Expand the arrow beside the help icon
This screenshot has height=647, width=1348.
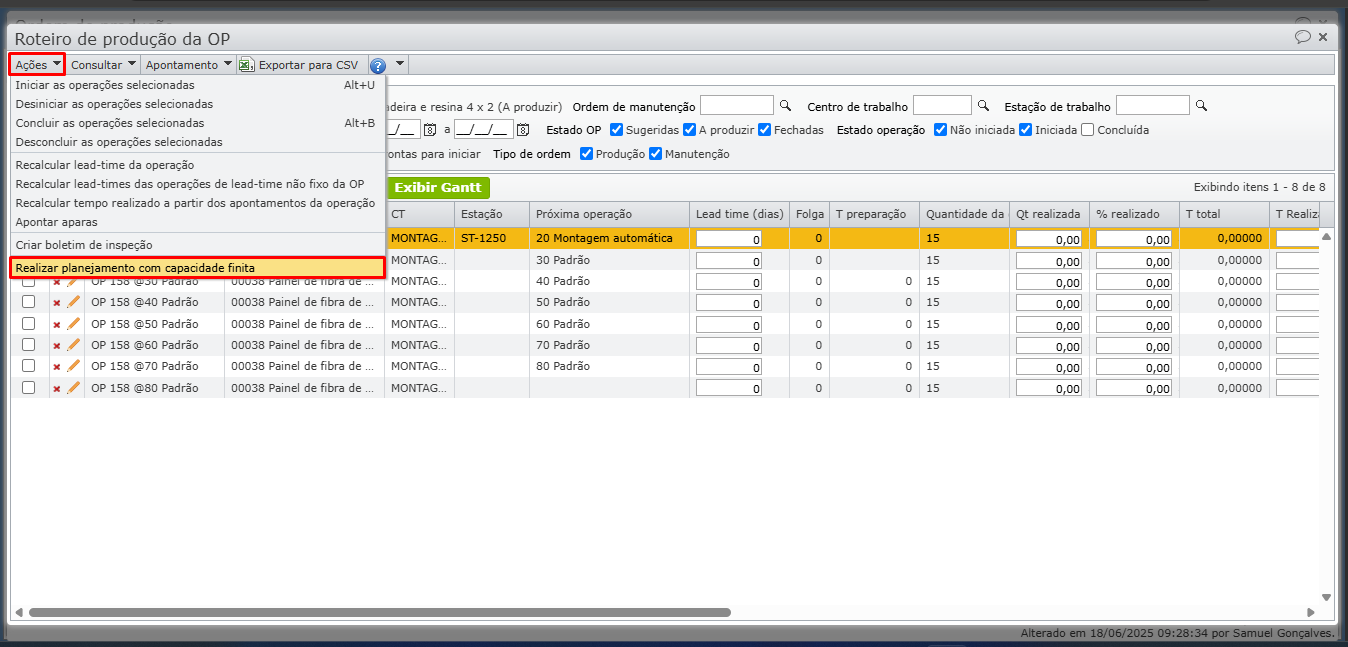[400, 65]
